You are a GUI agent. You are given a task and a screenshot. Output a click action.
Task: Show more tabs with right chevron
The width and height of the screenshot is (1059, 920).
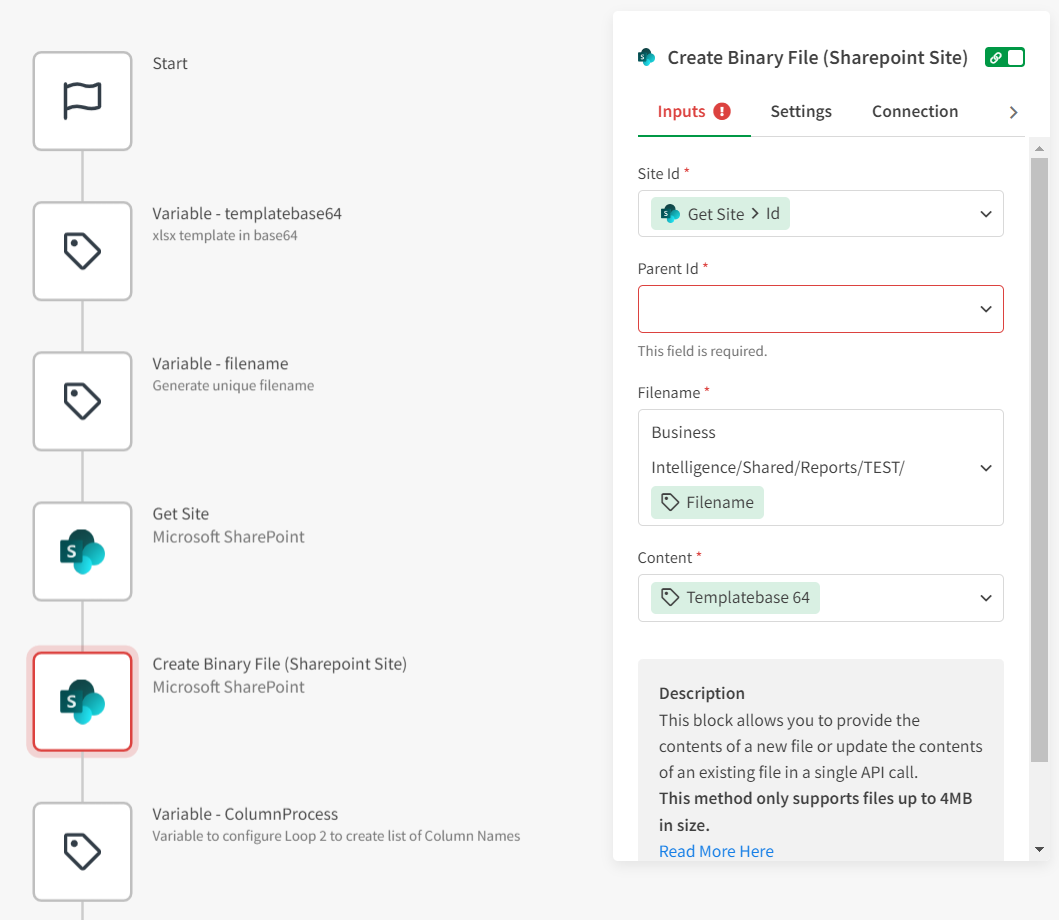coord(1014,112)
